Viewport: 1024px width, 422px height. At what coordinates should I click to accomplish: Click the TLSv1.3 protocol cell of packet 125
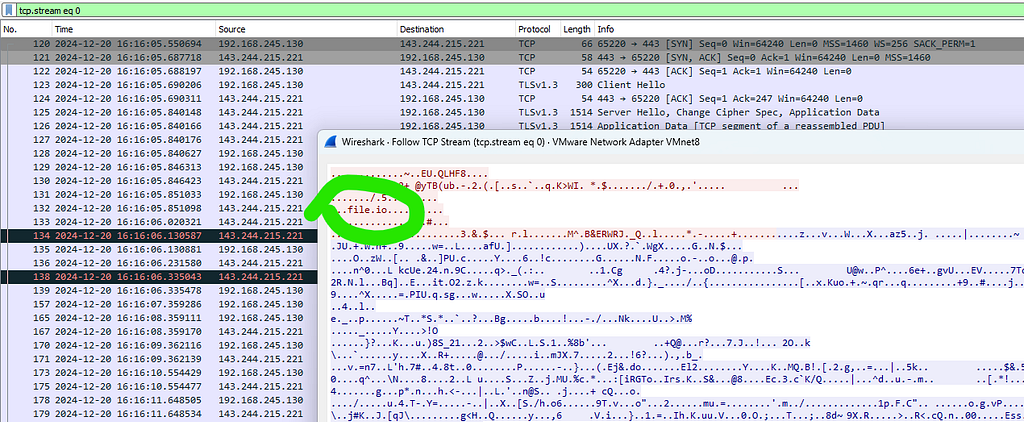538,112
